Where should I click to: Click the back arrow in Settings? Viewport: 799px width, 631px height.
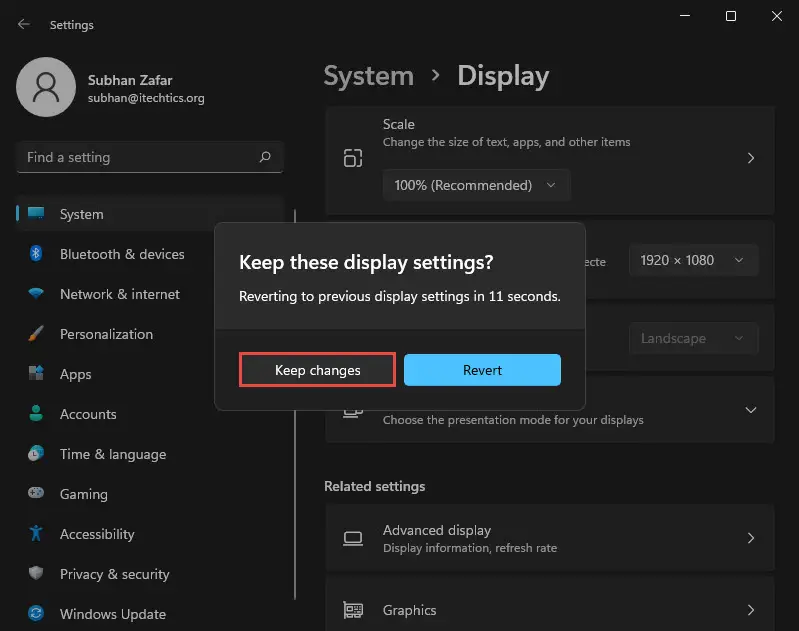point(23,24)
